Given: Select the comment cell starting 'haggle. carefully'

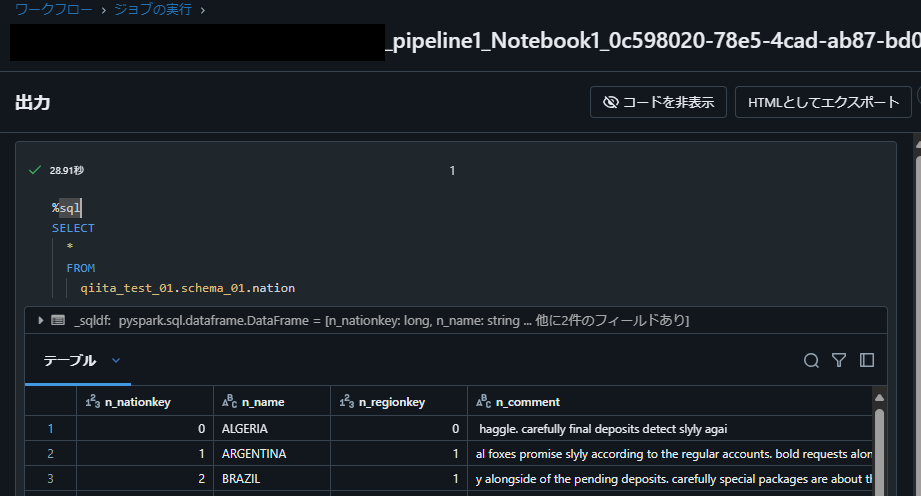Looking at the screenshot, I should 670,429.
